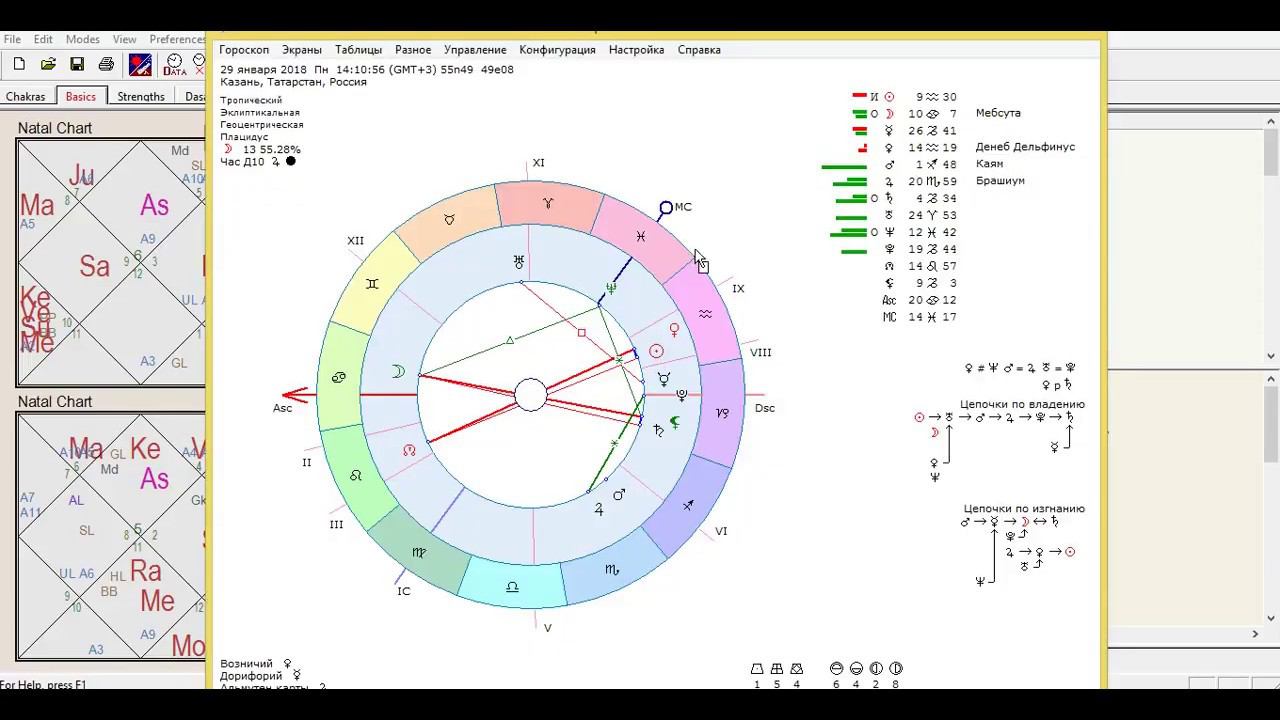Open View menu in background window
Image resolution: width=1280 pixels, height=720 pixels.
point(125,39)
